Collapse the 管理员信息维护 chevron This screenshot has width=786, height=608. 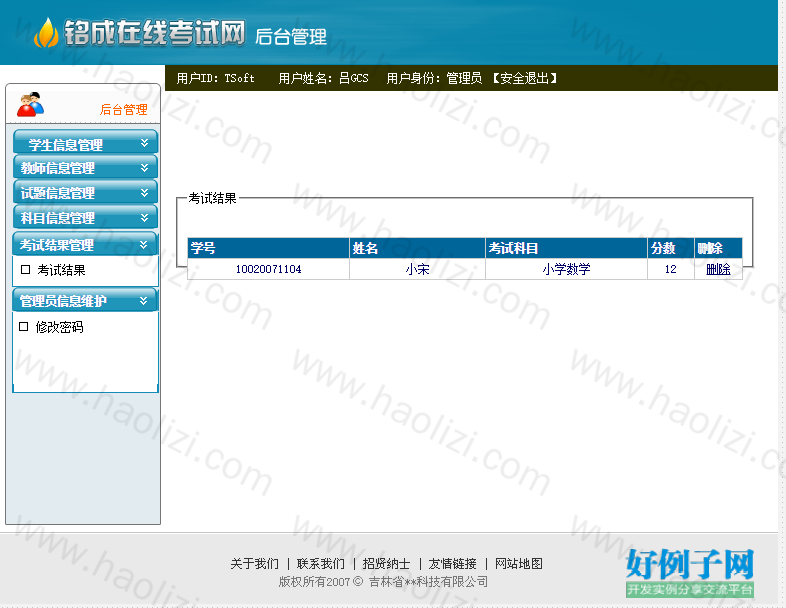(x=143, y=301)
